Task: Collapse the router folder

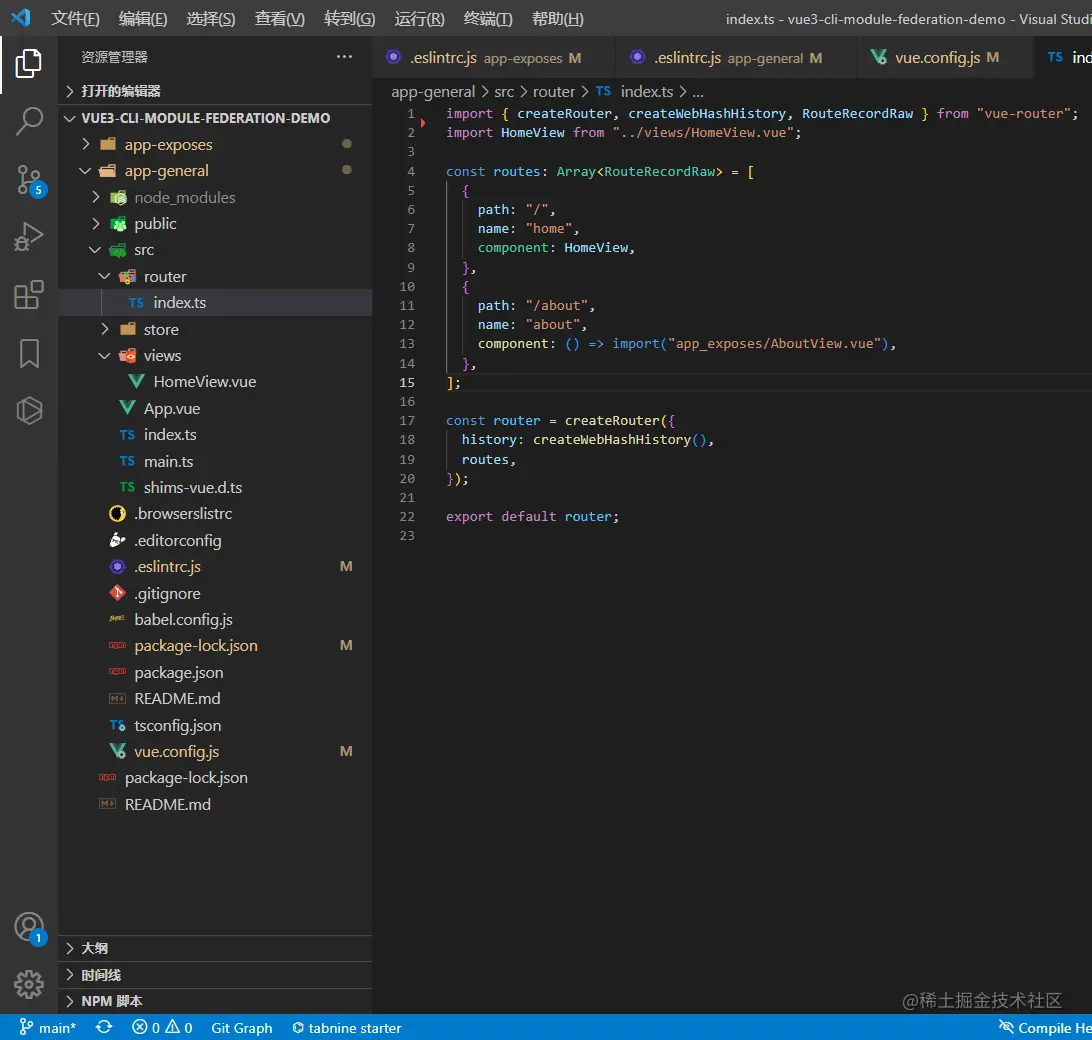Action: point(214,277)
